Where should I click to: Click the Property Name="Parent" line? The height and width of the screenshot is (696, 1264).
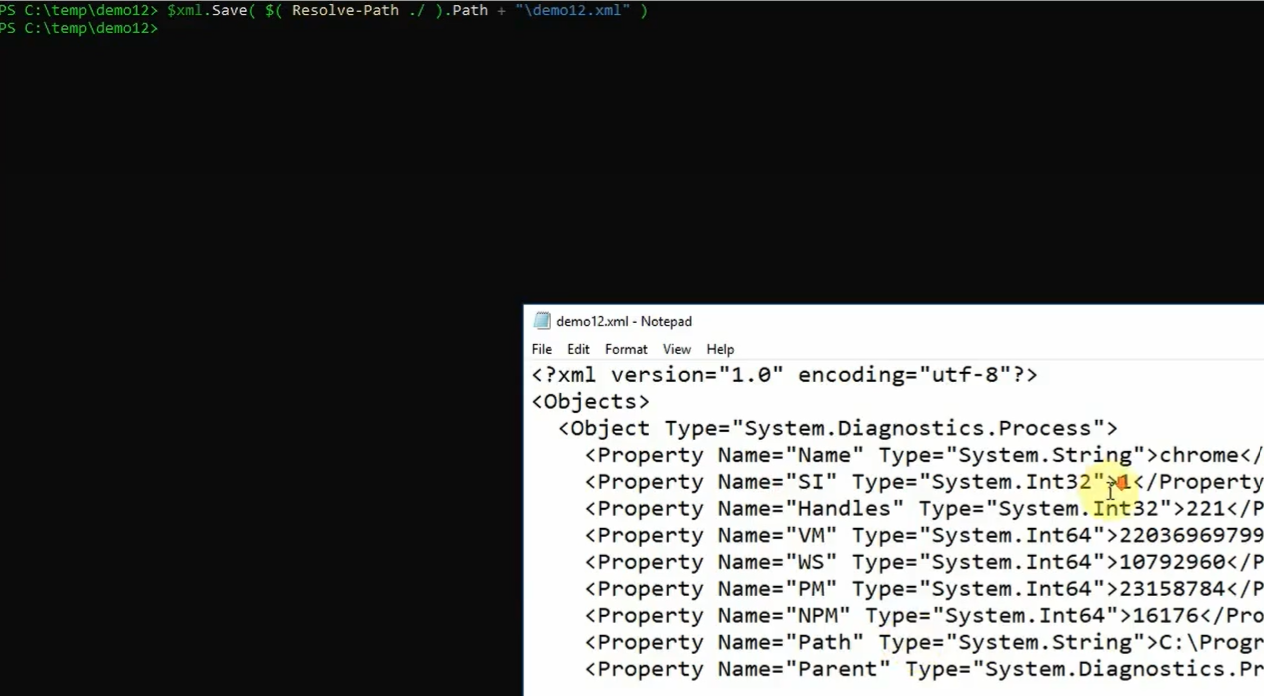click(x=924, y=671)
